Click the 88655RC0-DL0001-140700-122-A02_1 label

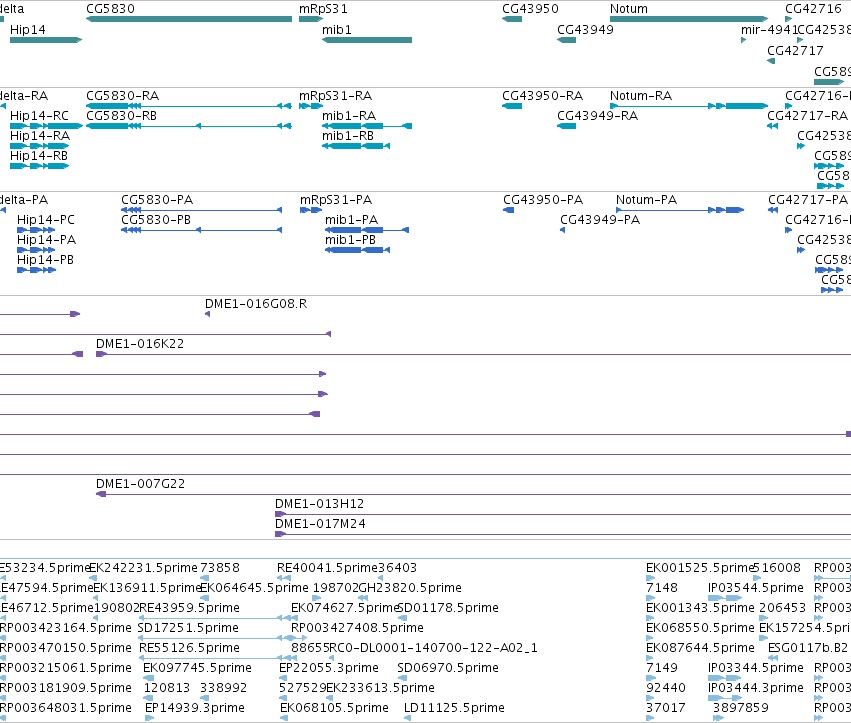coord(414,648)
